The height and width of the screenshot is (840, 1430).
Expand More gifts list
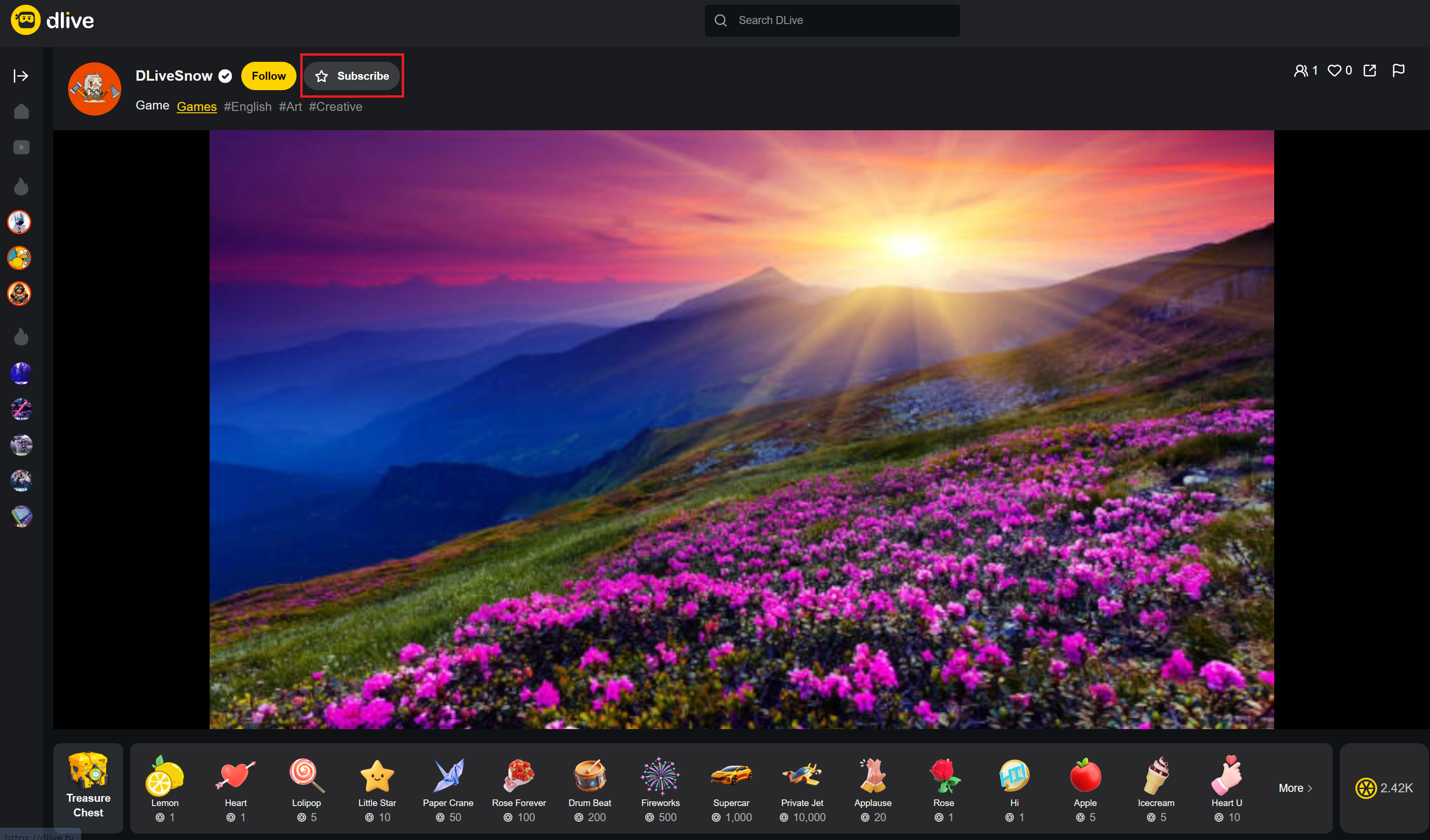click(1295, 788)
